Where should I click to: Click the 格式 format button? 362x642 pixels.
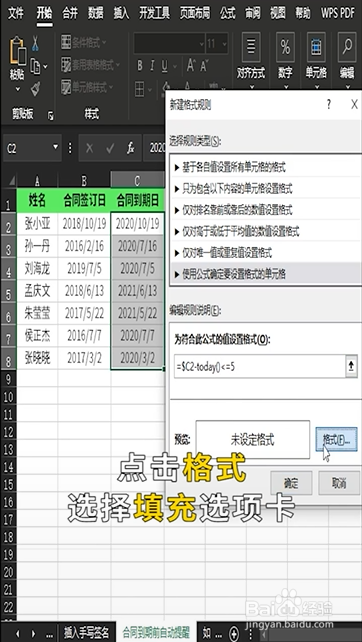click(337, 439)
